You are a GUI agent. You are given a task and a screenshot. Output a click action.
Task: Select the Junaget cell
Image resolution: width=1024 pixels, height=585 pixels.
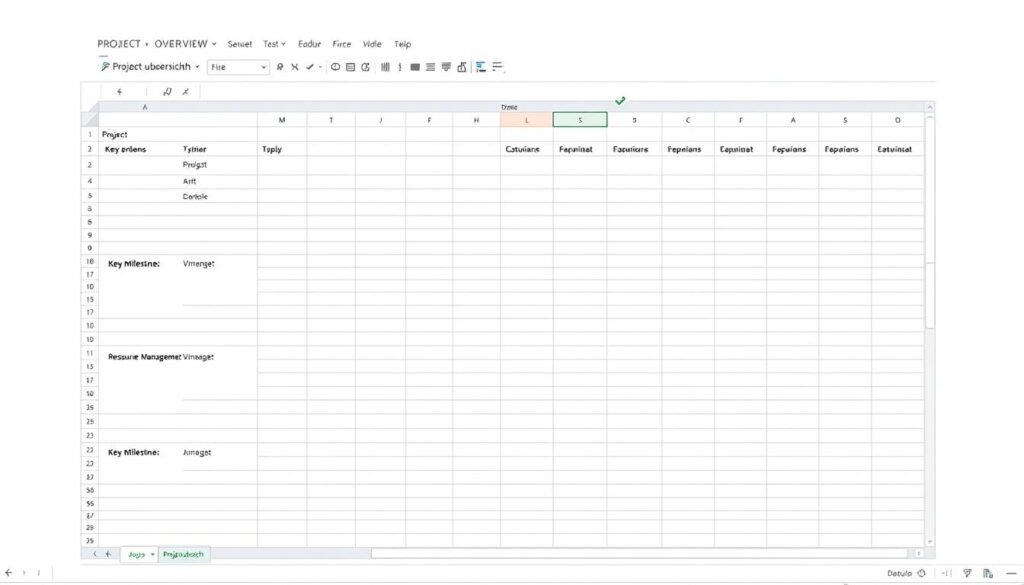[197, 452]
